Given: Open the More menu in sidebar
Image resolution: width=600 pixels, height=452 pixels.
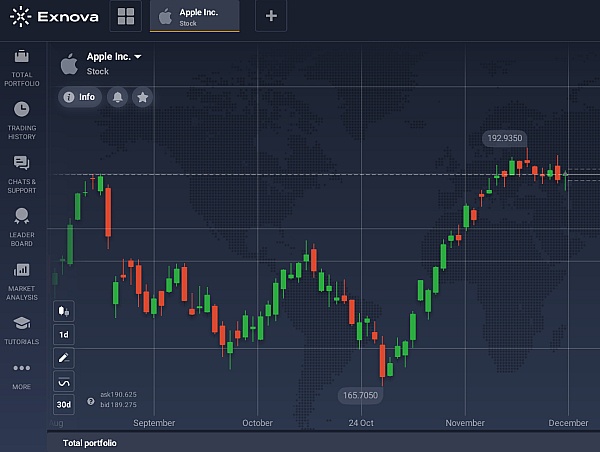Looking at the screenshot, I should (22, 376).
